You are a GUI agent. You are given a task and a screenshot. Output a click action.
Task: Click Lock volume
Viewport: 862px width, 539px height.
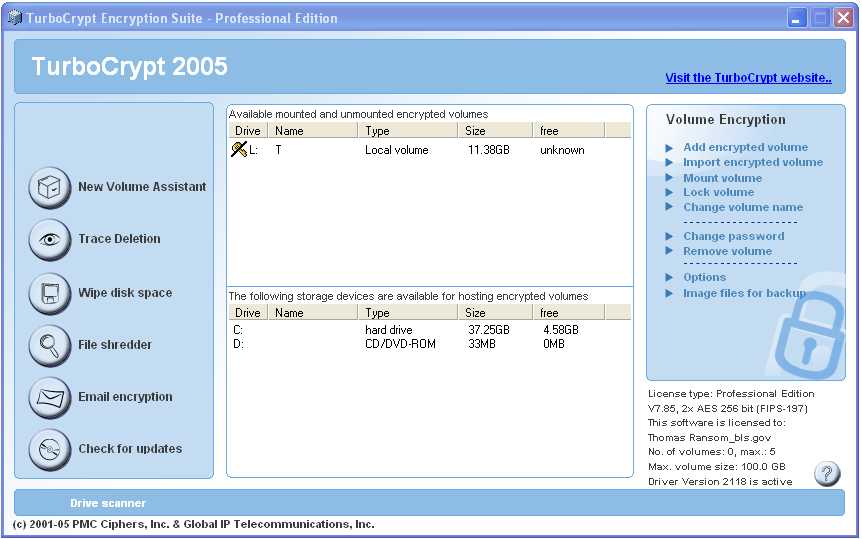pos(719,192)
